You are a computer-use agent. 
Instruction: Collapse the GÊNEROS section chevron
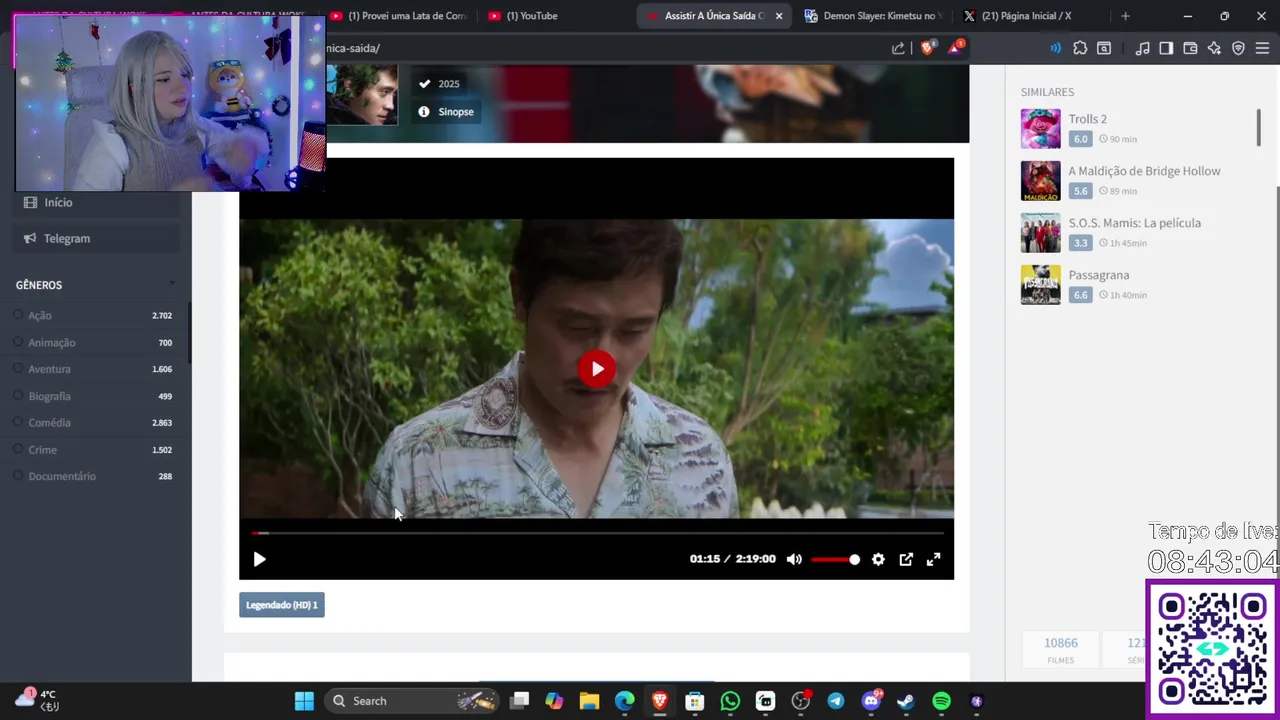coord(172,285)
